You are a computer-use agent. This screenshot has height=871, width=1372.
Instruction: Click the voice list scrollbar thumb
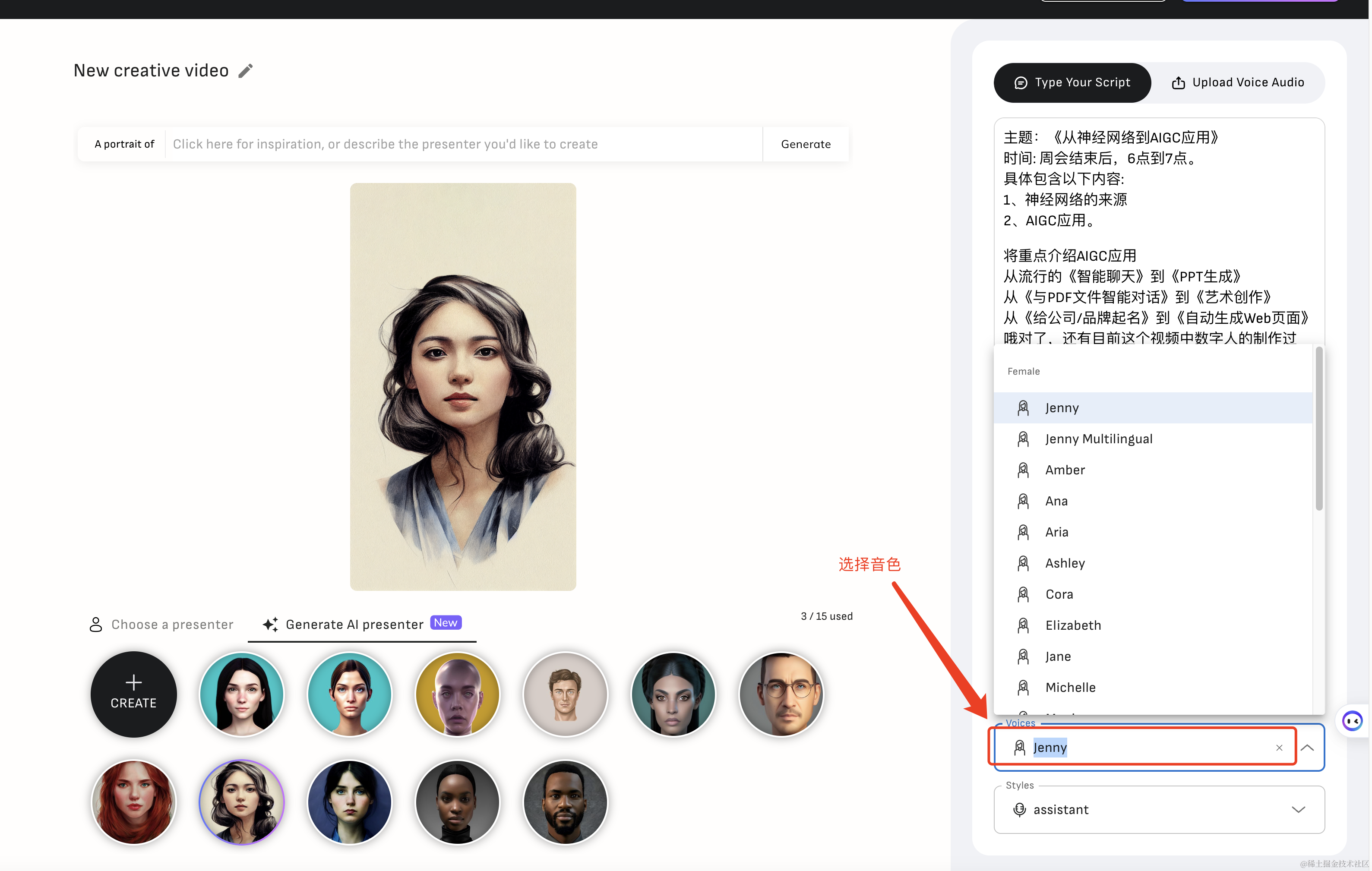(1318, 429)
